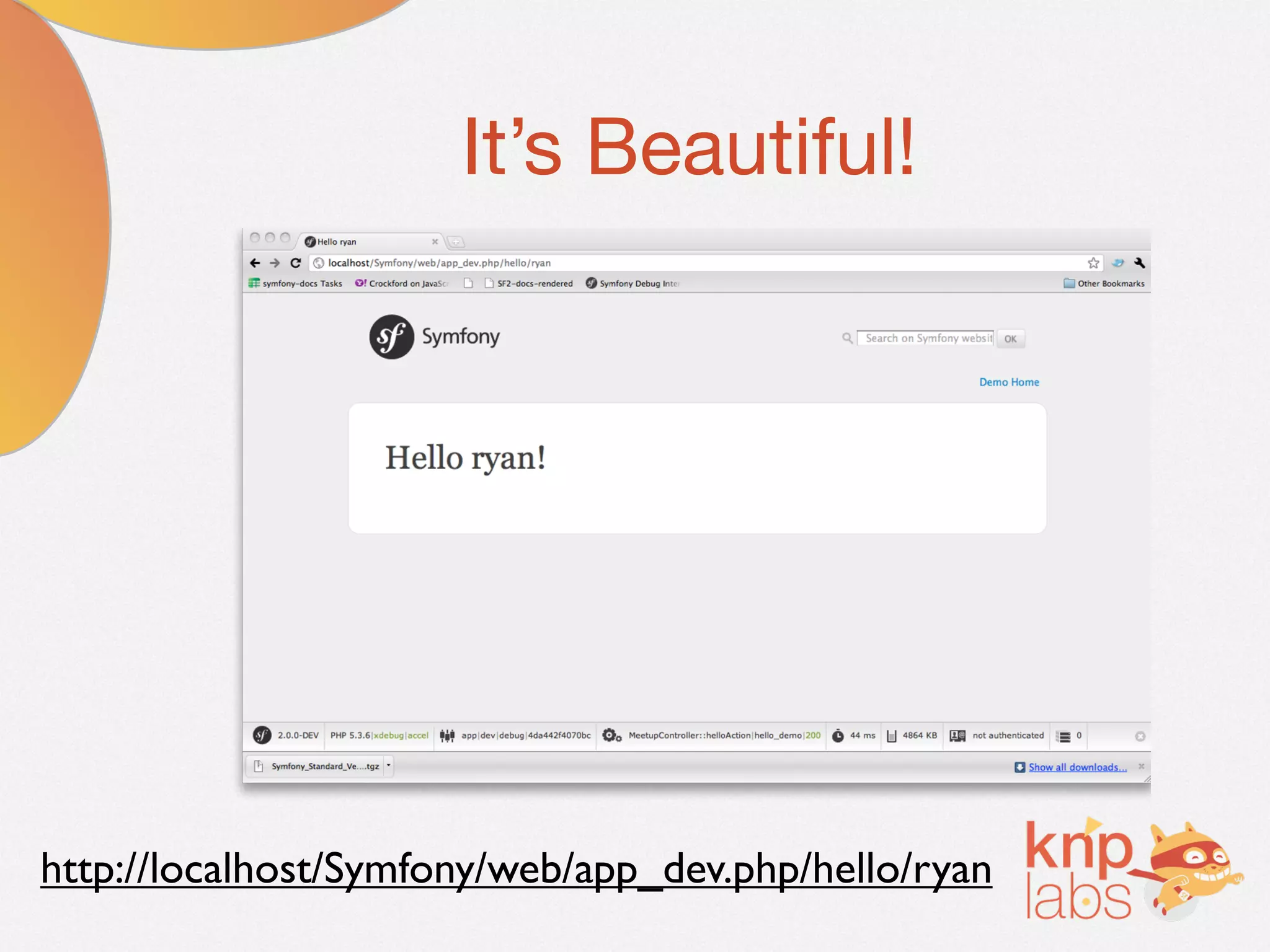Click MeetupController::helloAction text

pyautogui.click(x=690, y=735)
